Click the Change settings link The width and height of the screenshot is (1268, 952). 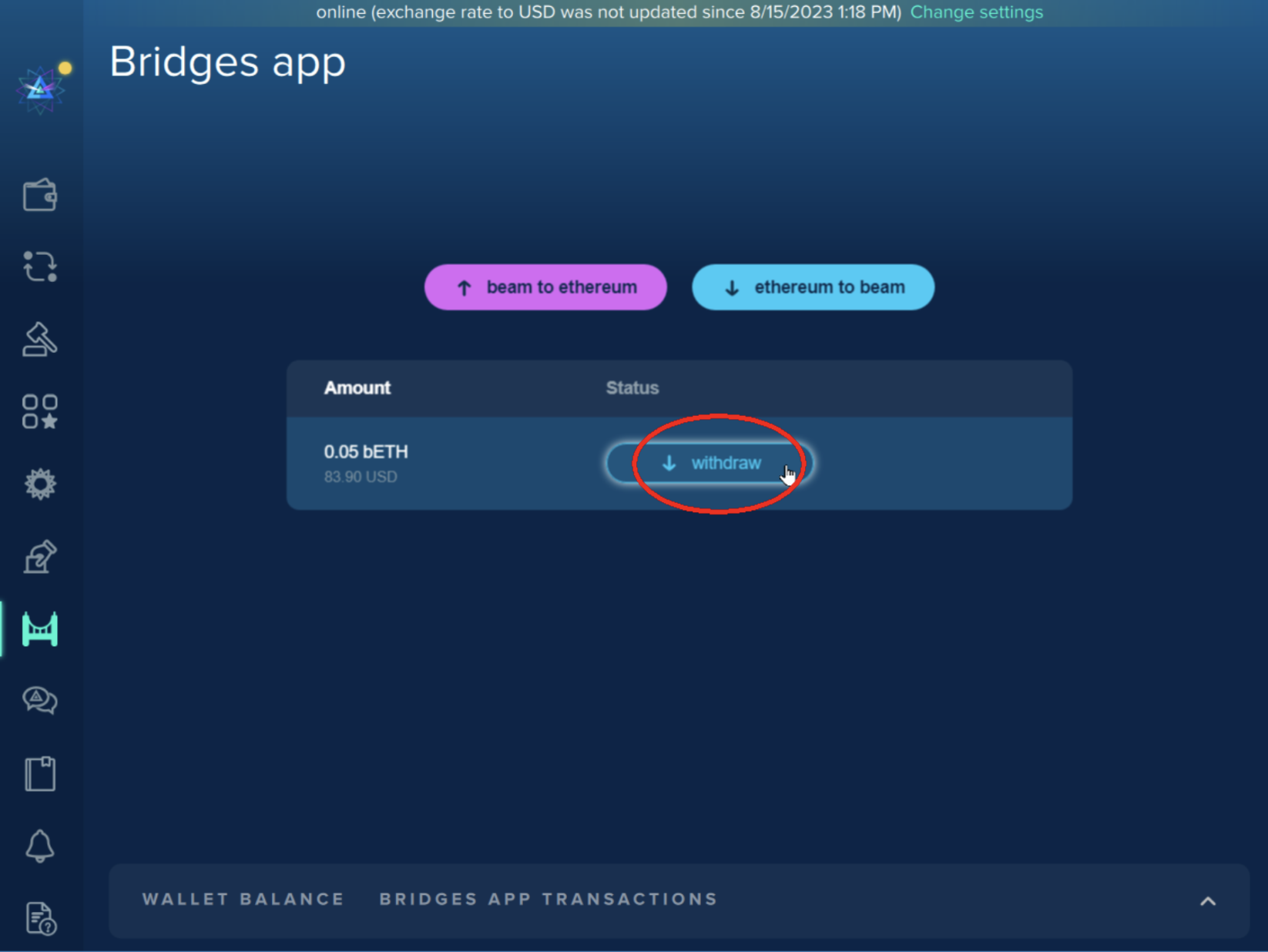pos(976,12)
